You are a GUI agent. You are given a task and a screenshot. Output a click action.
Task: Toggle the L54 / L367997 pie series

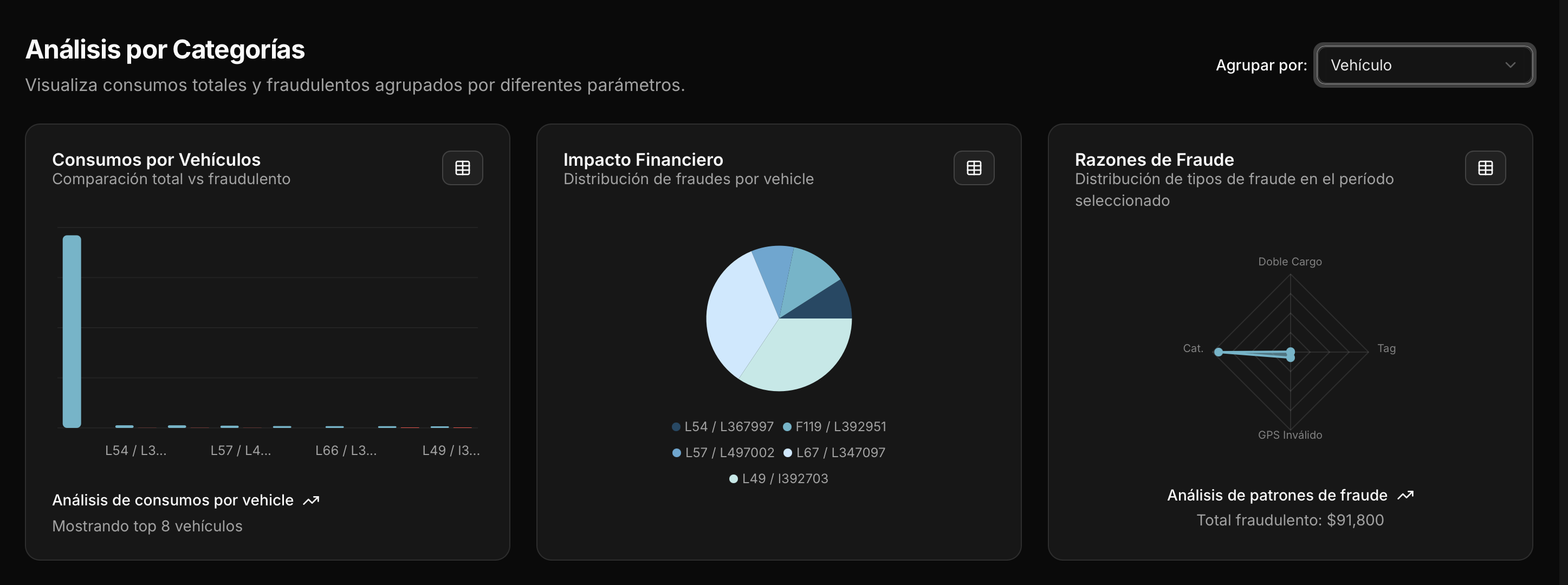[x=728, y=426]
